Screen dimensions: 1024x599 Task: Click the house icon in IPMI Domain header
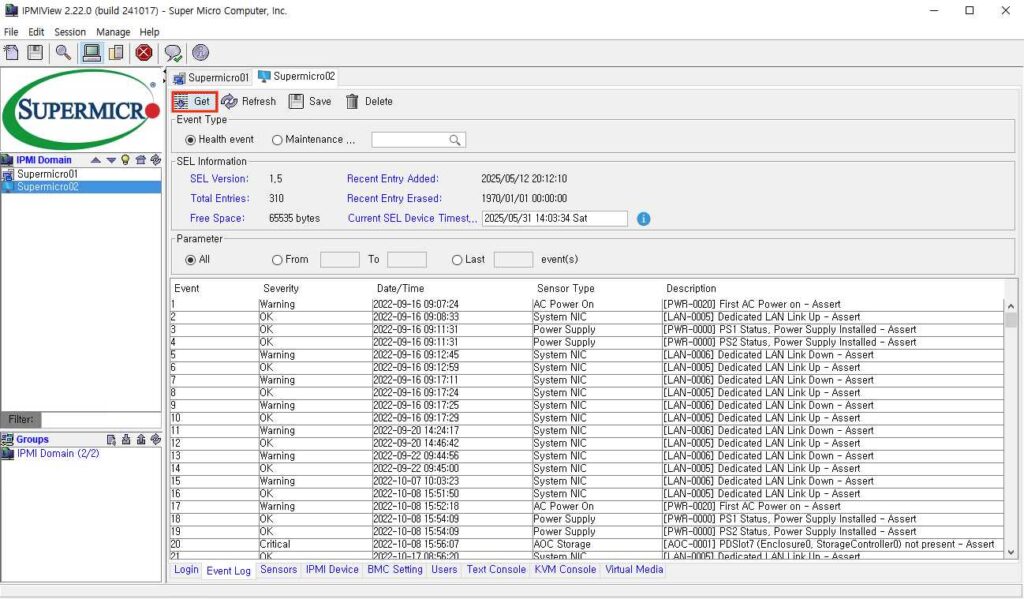pyautogui.click(x=140, y=159)
